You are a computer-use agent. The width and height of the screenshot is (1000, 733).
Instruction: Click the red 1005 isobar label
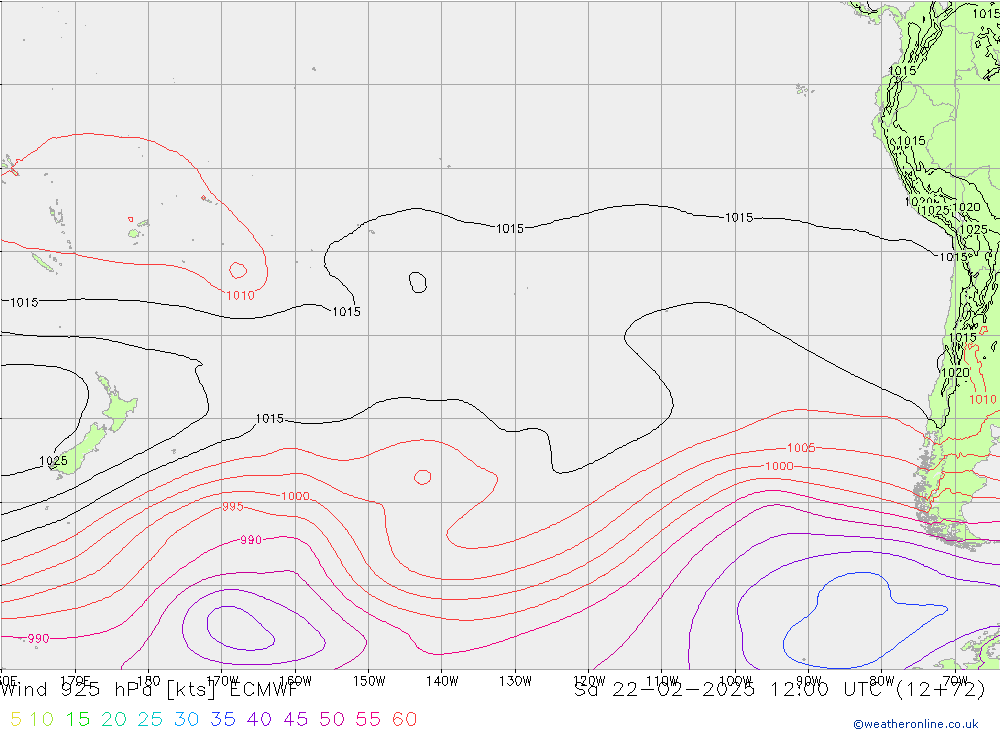click(x=800, y=448)
